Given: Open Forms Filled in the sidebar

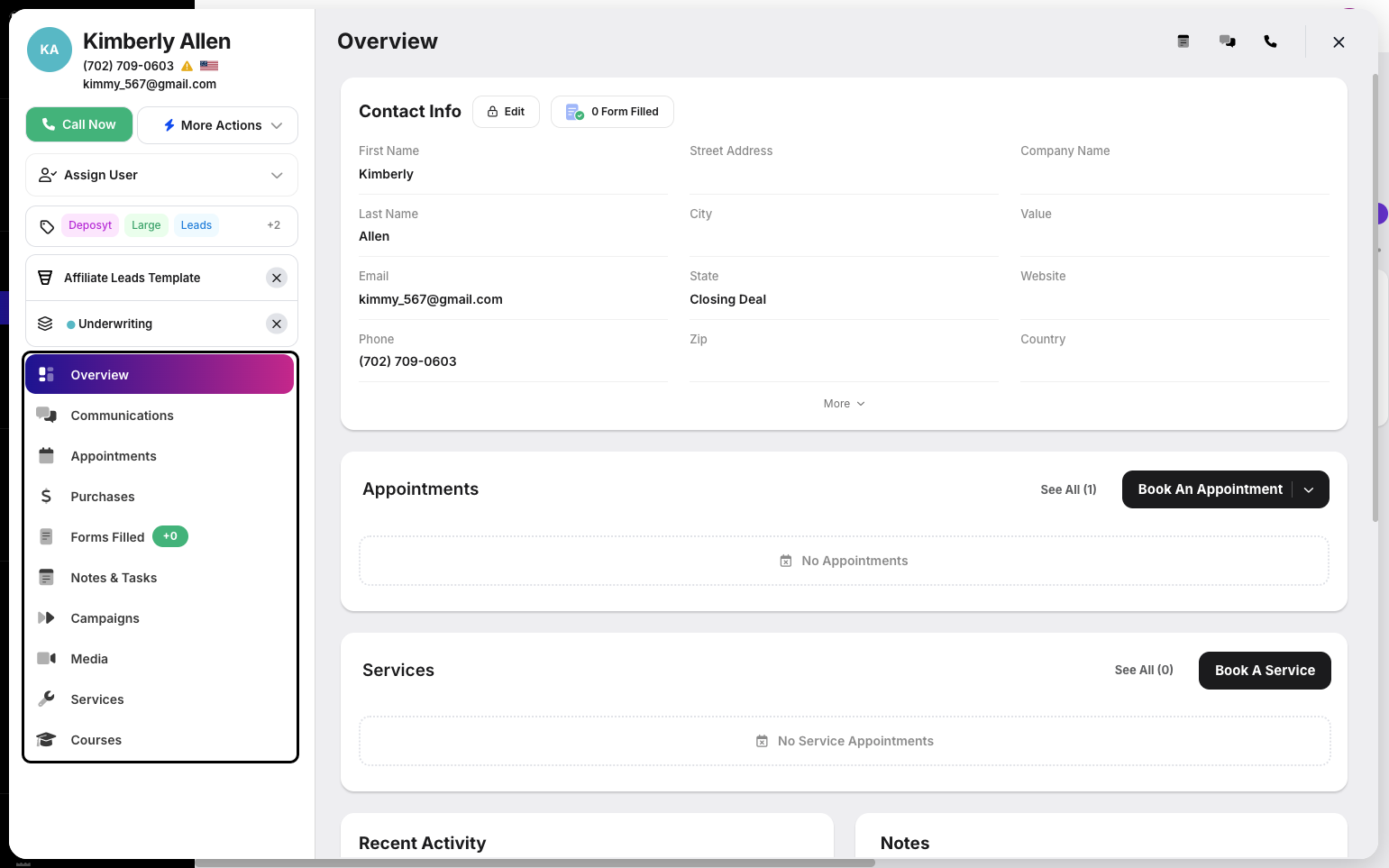Looking at the screenshot, I should coord(160,537).
